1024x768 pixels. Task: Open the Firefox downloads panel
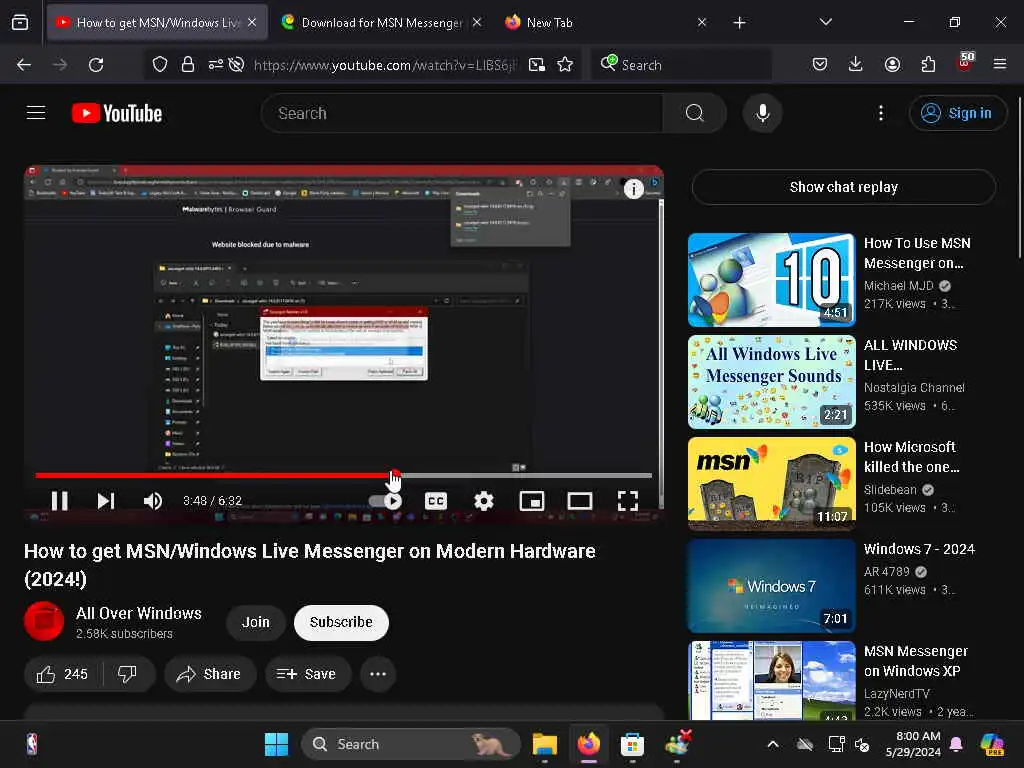[x=856, y=64]
